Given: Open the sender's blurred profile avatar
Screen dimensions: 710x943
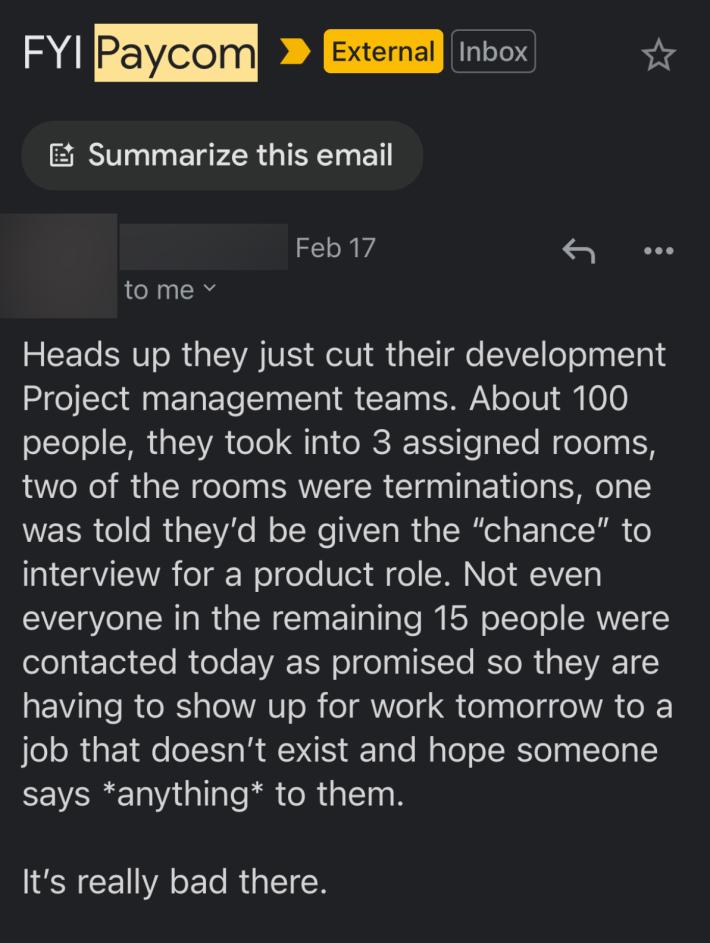Looking at the screenshot, I should [56, 258].
